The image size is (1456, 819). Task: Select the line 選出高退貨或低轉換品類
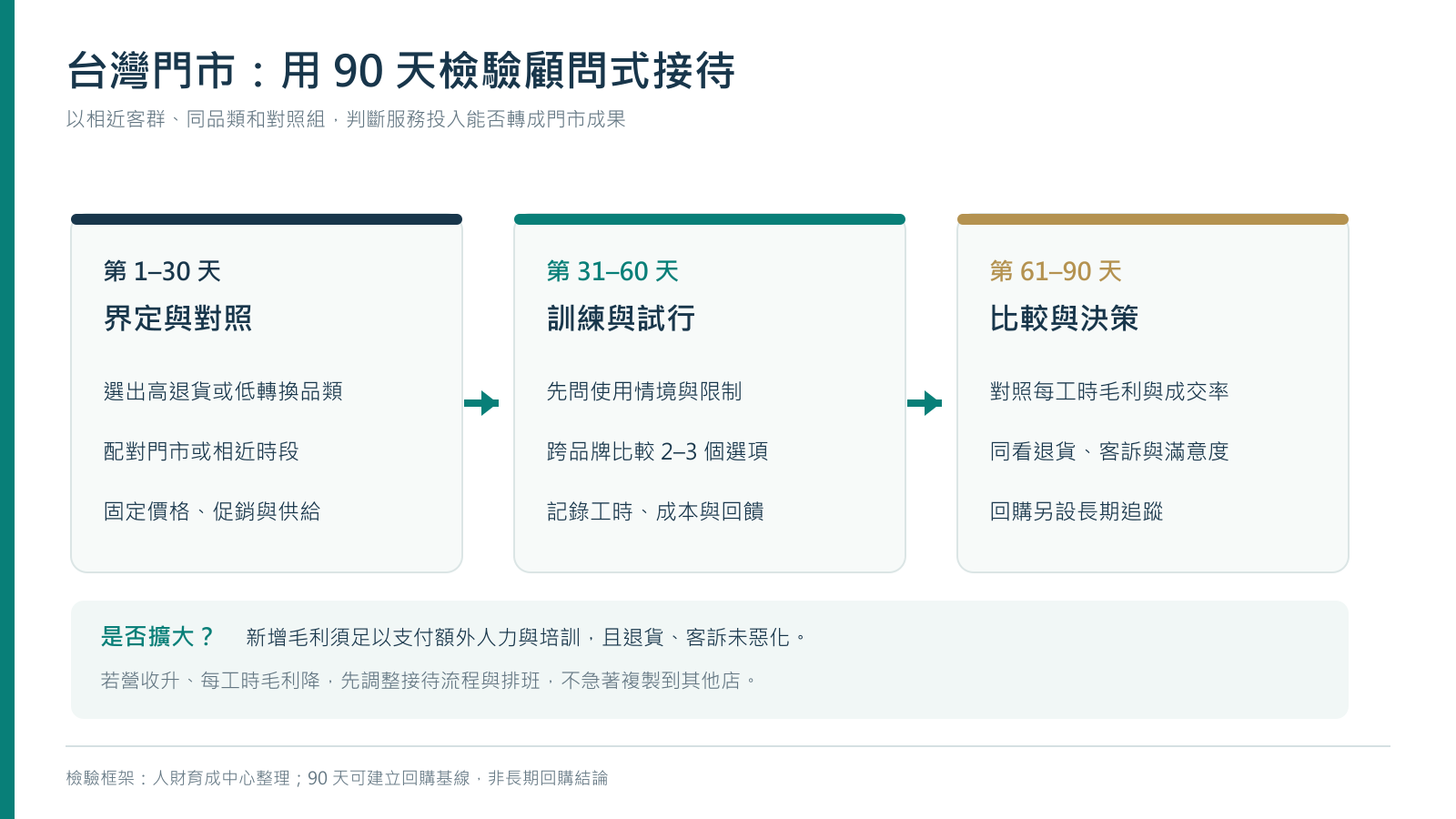coord(223,391)
